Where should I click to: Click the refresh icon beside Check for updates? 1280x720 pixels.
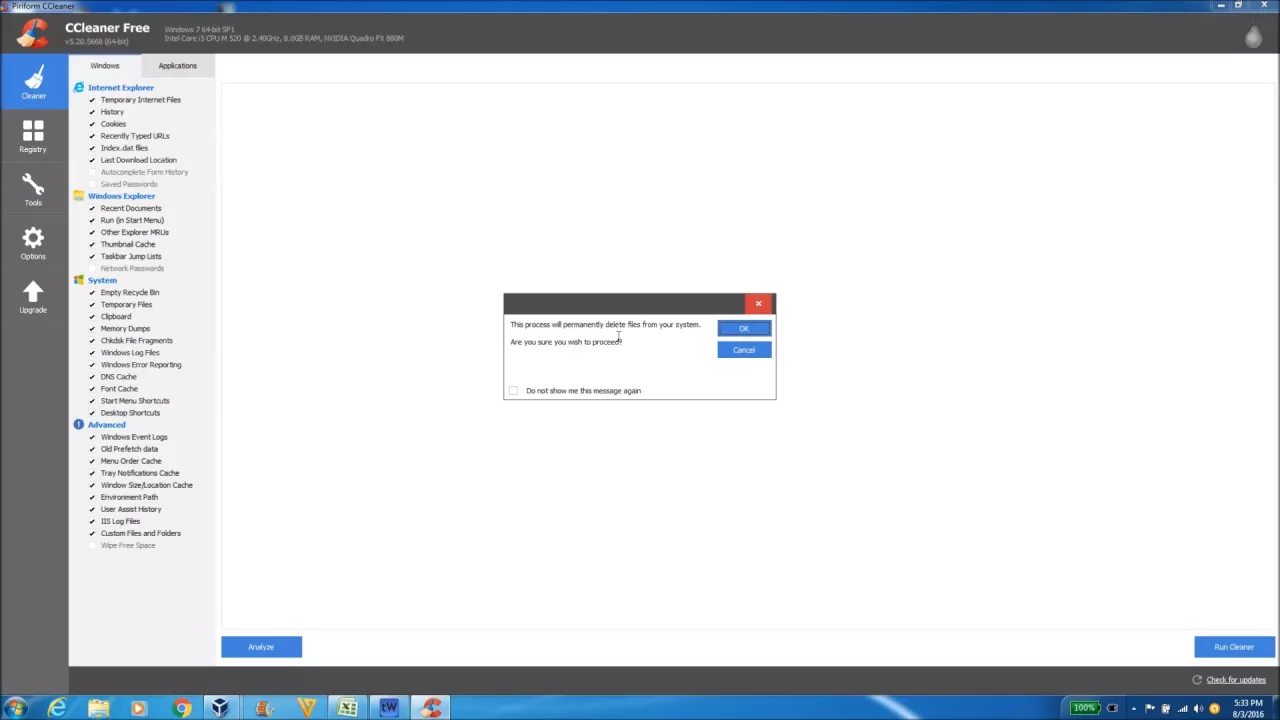(x=1196, y=680)
